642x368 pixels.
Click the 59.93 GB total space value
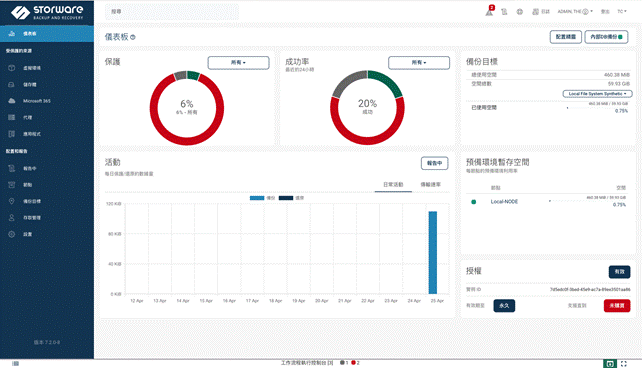[619, 84]
